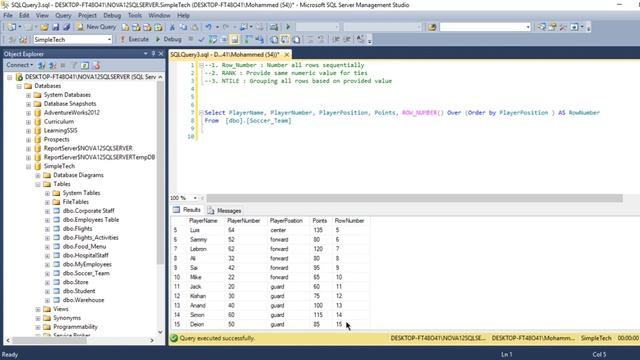Collapse the Select statement outline in editor

[x=201, y=112]
